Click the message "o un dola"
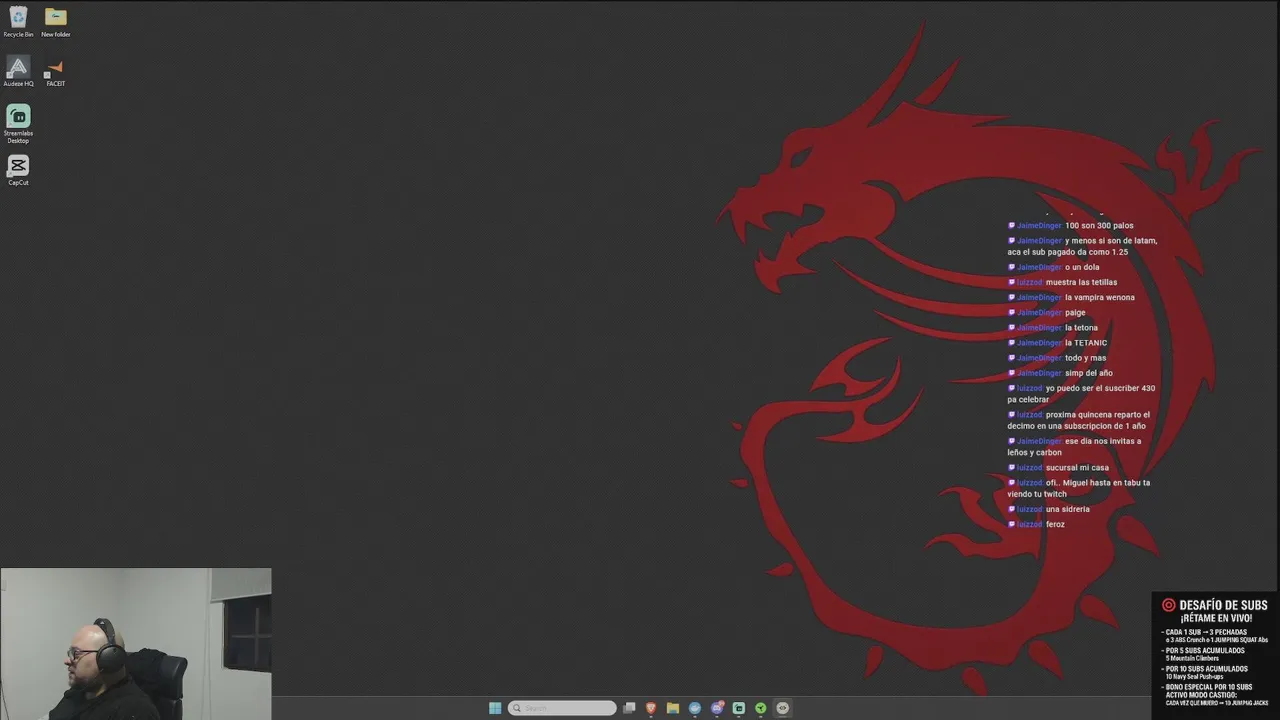The height and width of the screenshot is (720, 1280). coord(1082,267)
